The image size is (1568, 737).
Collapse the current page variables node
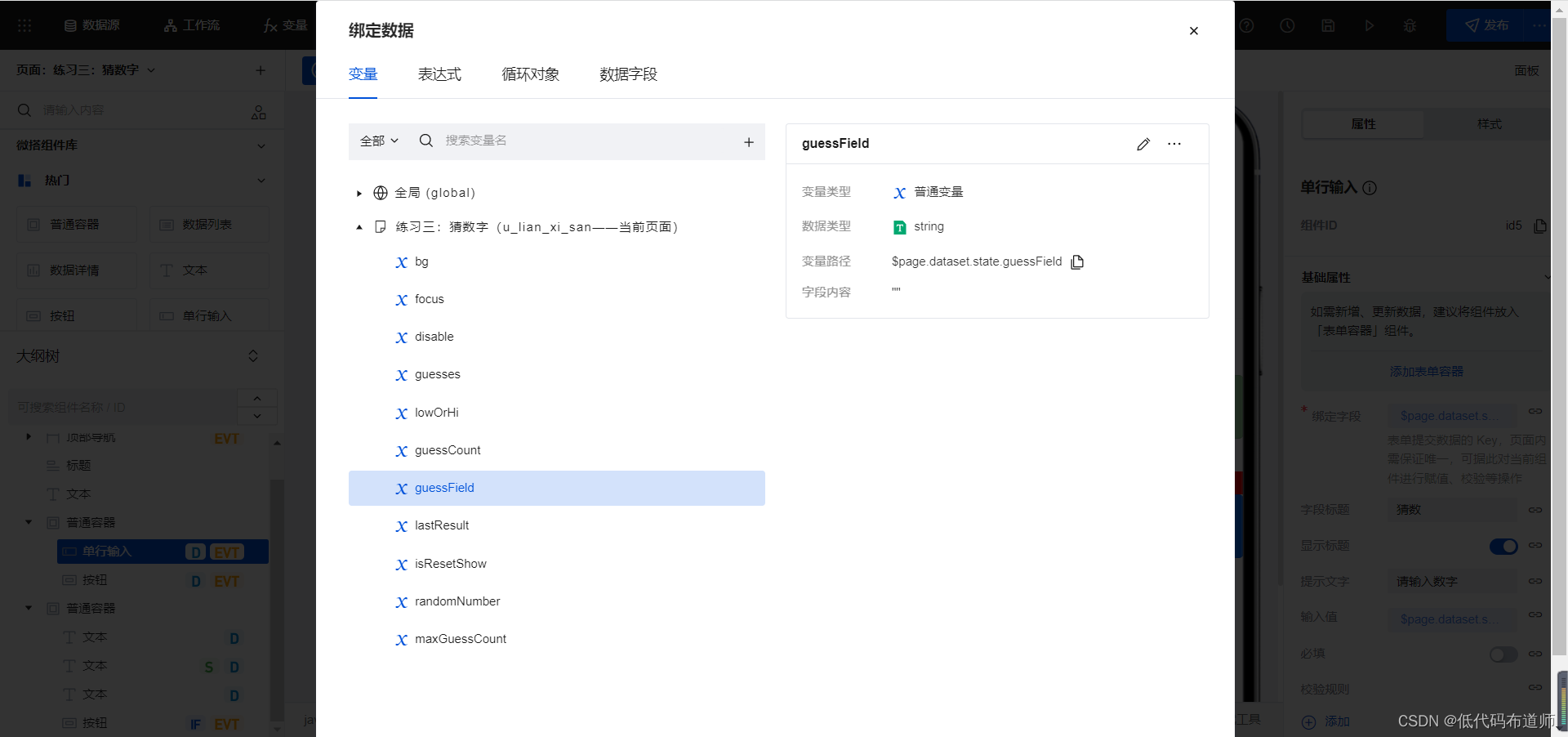pos(359,227)
